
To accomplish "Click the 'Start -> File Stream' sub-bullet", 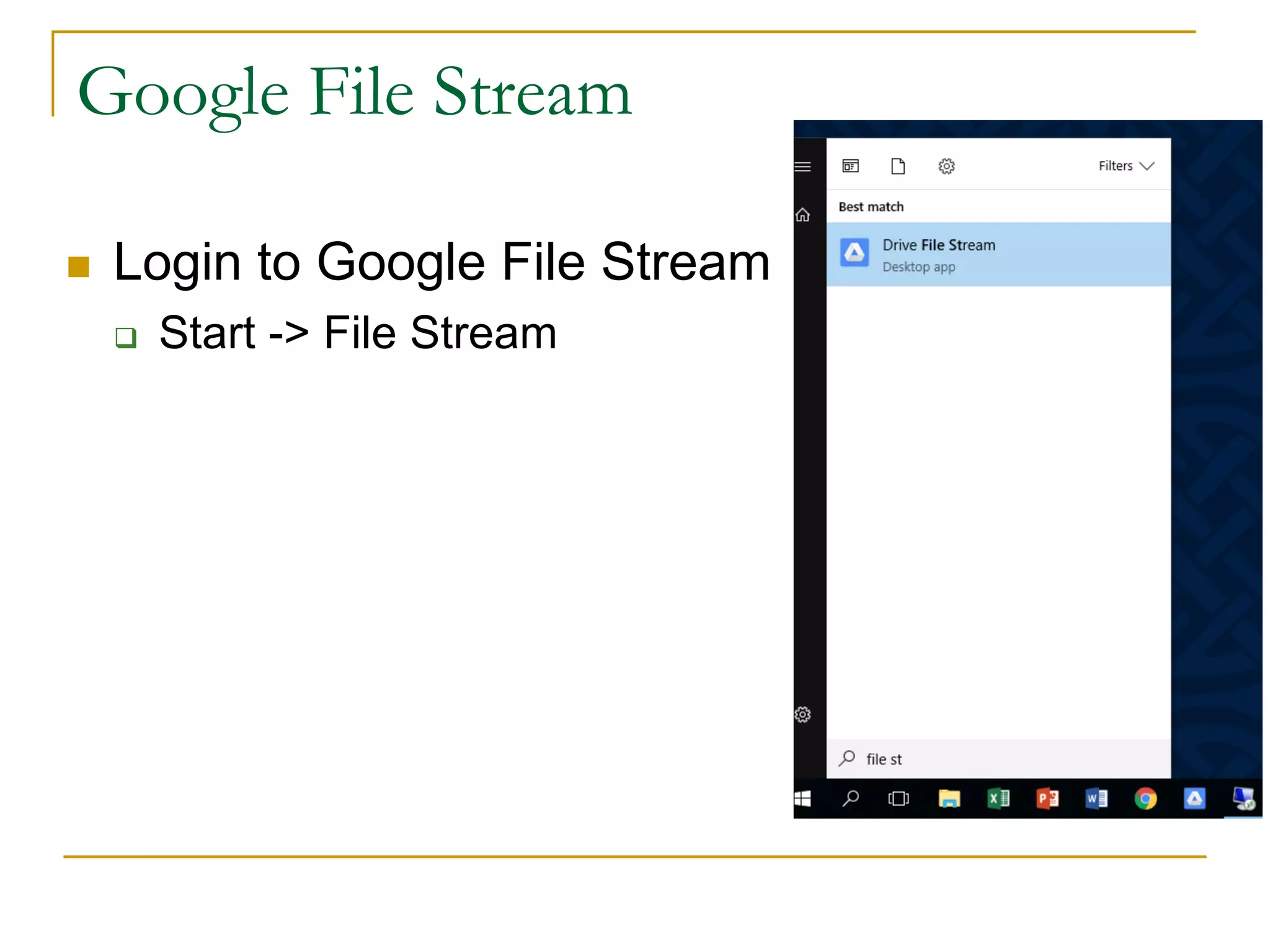I will (x=358, y=333).
